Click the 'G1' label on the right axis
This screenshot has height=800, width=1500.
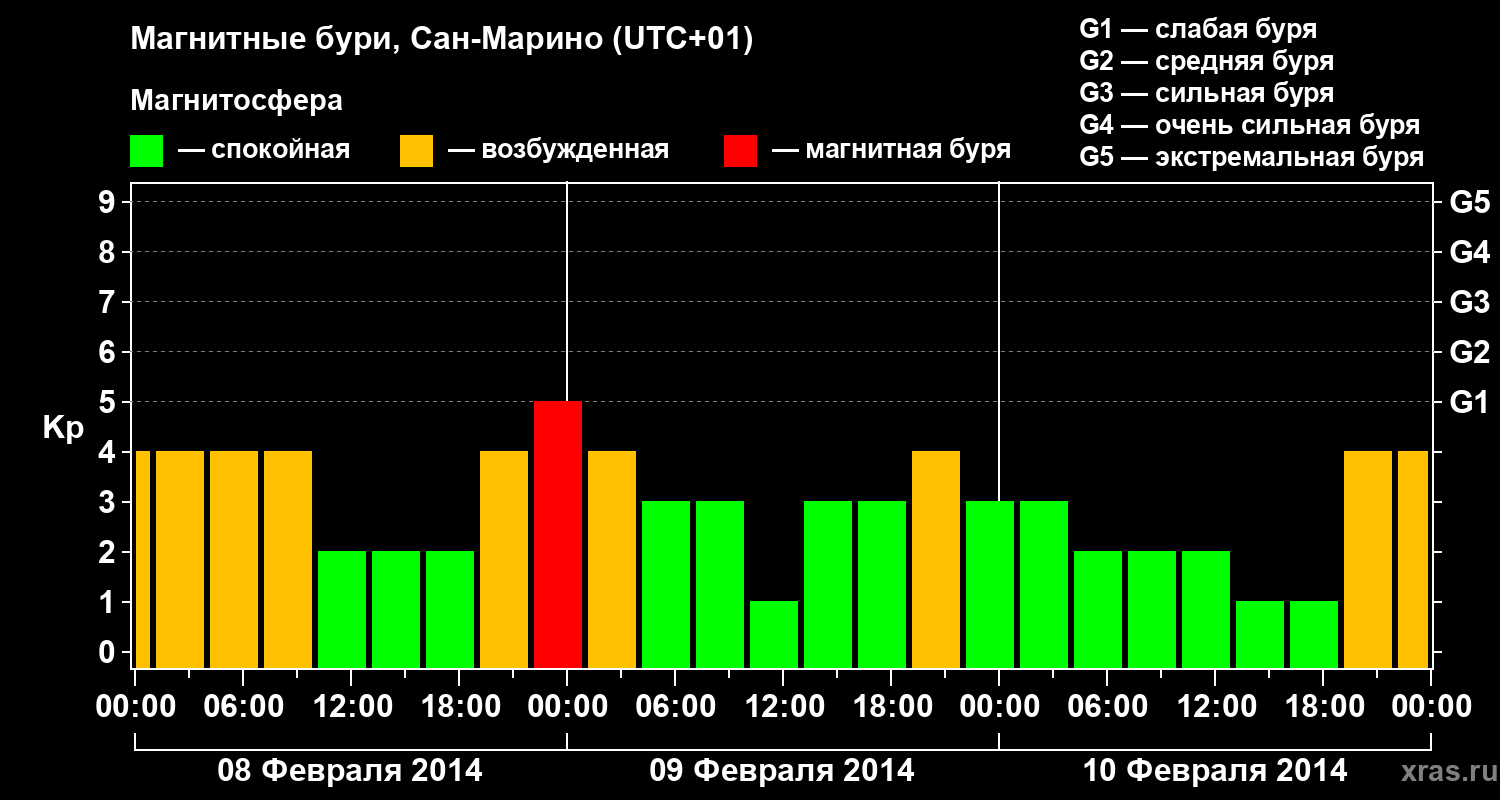tap(1469, 402)
